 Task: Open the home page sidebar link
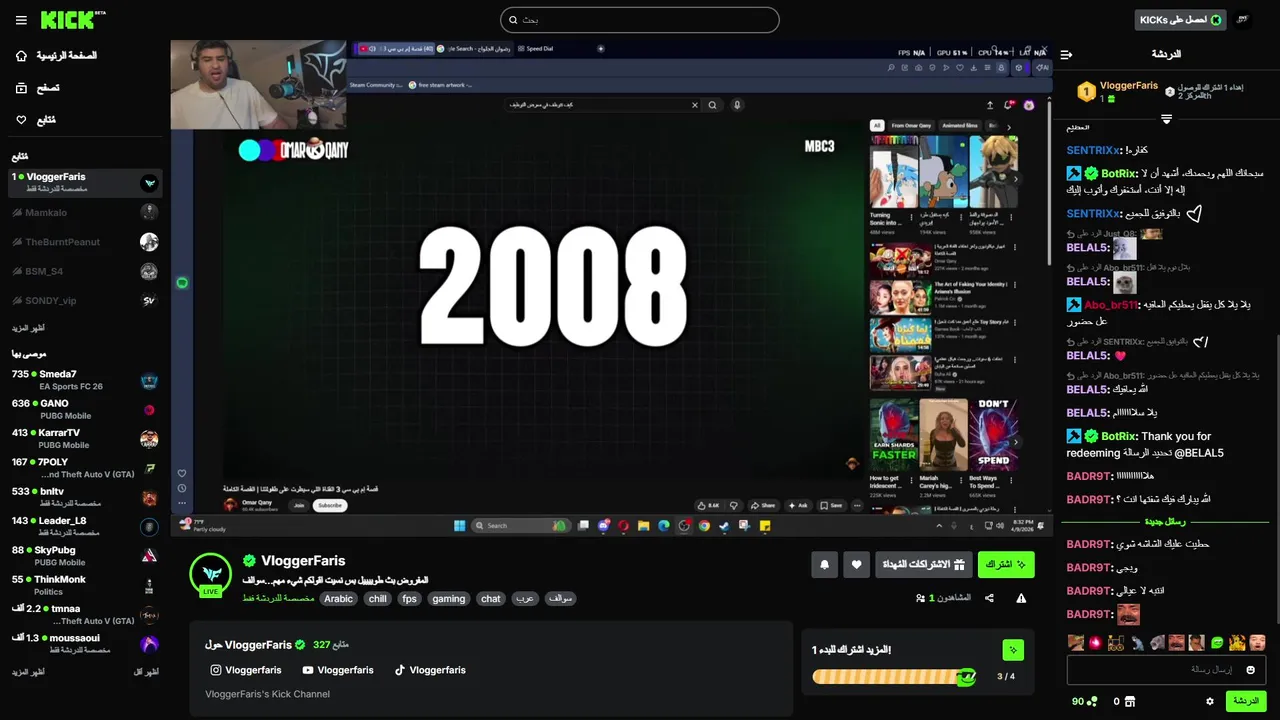[x=56, y=55]
